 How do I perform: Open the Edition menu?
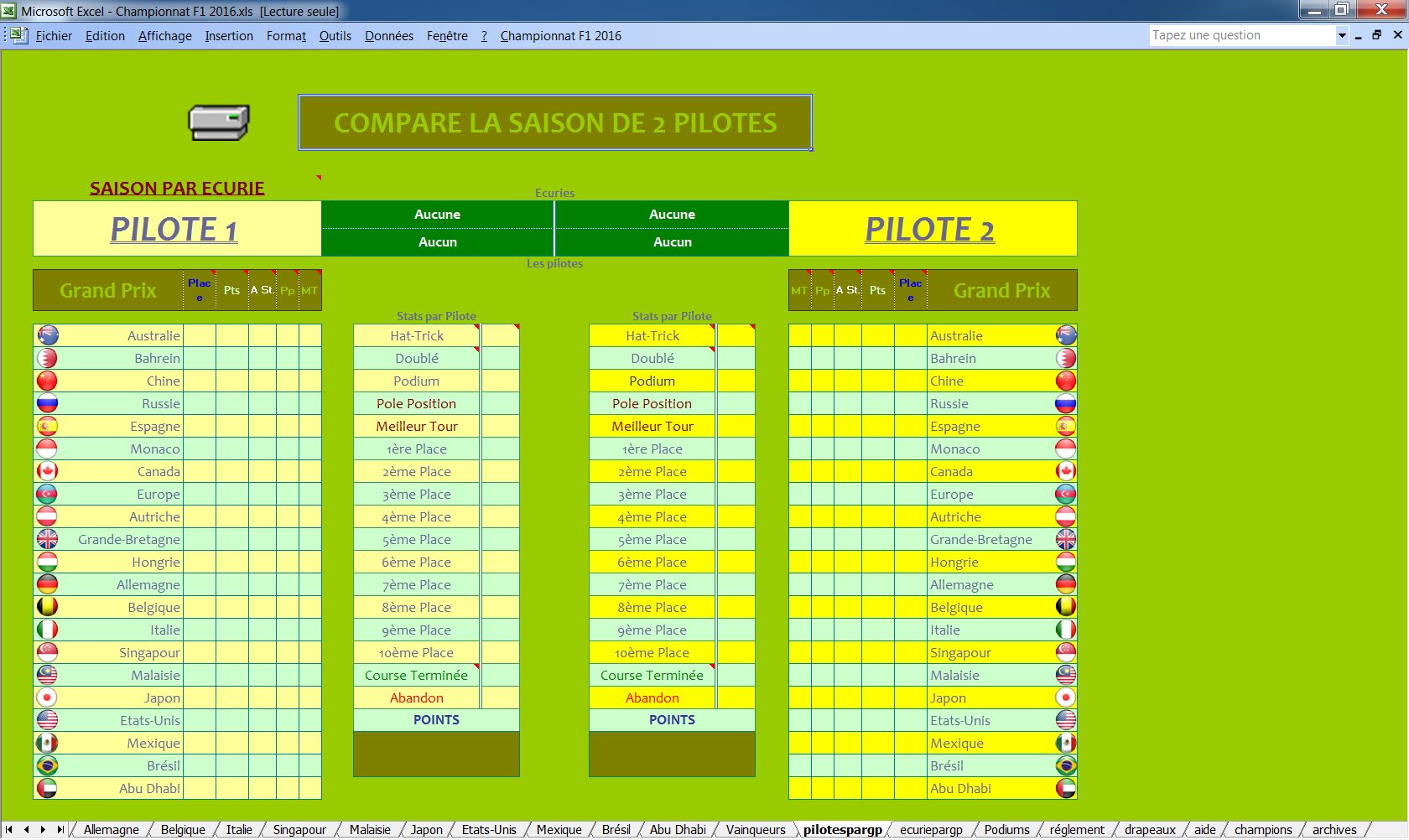105,36
